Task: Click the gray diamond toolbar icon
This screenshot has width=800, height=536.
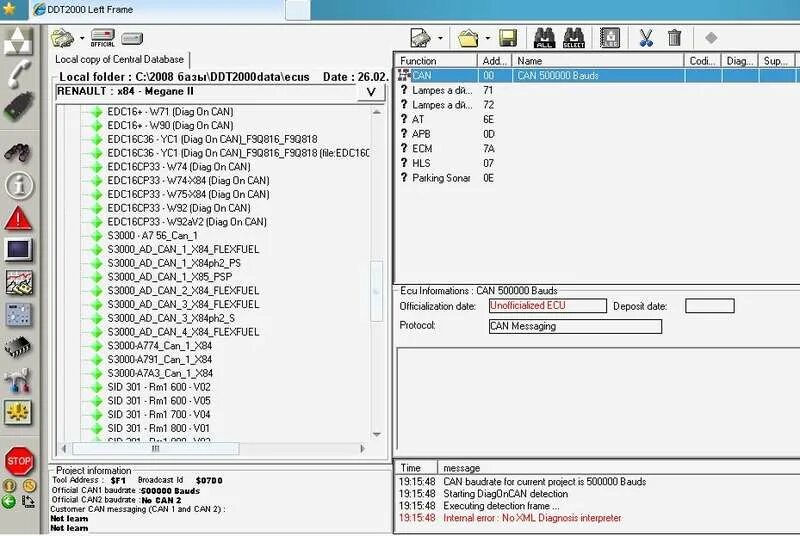Action: 711,38
